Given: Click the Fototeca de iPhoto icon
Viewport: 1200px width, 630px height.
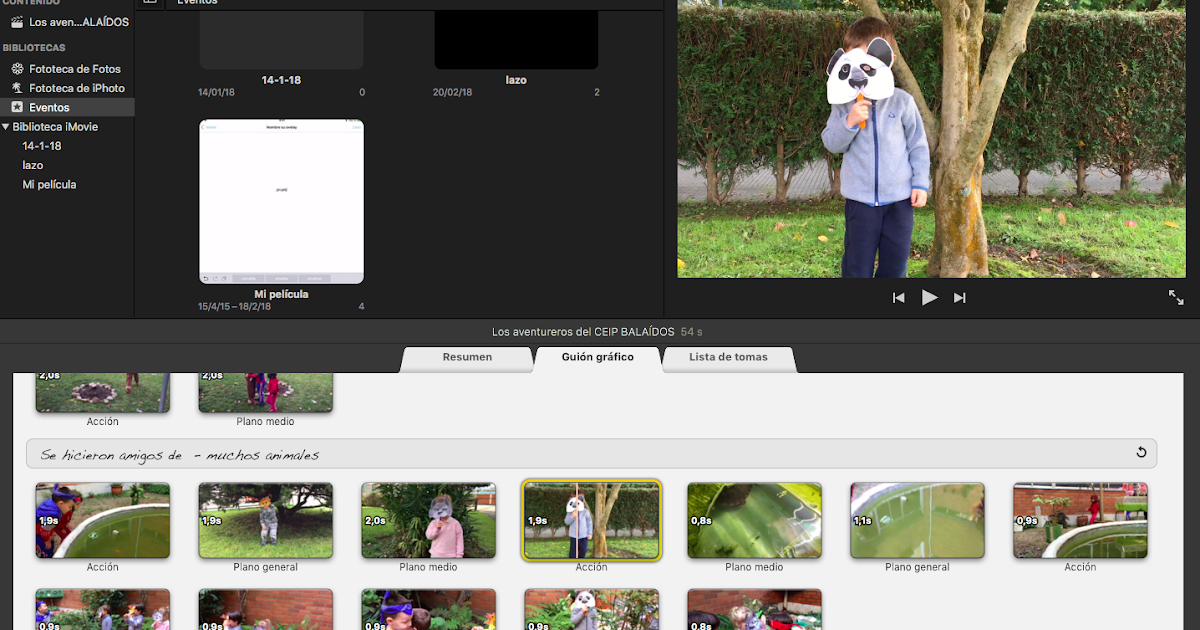Looking at the screenshot, I should click(17, 88).
